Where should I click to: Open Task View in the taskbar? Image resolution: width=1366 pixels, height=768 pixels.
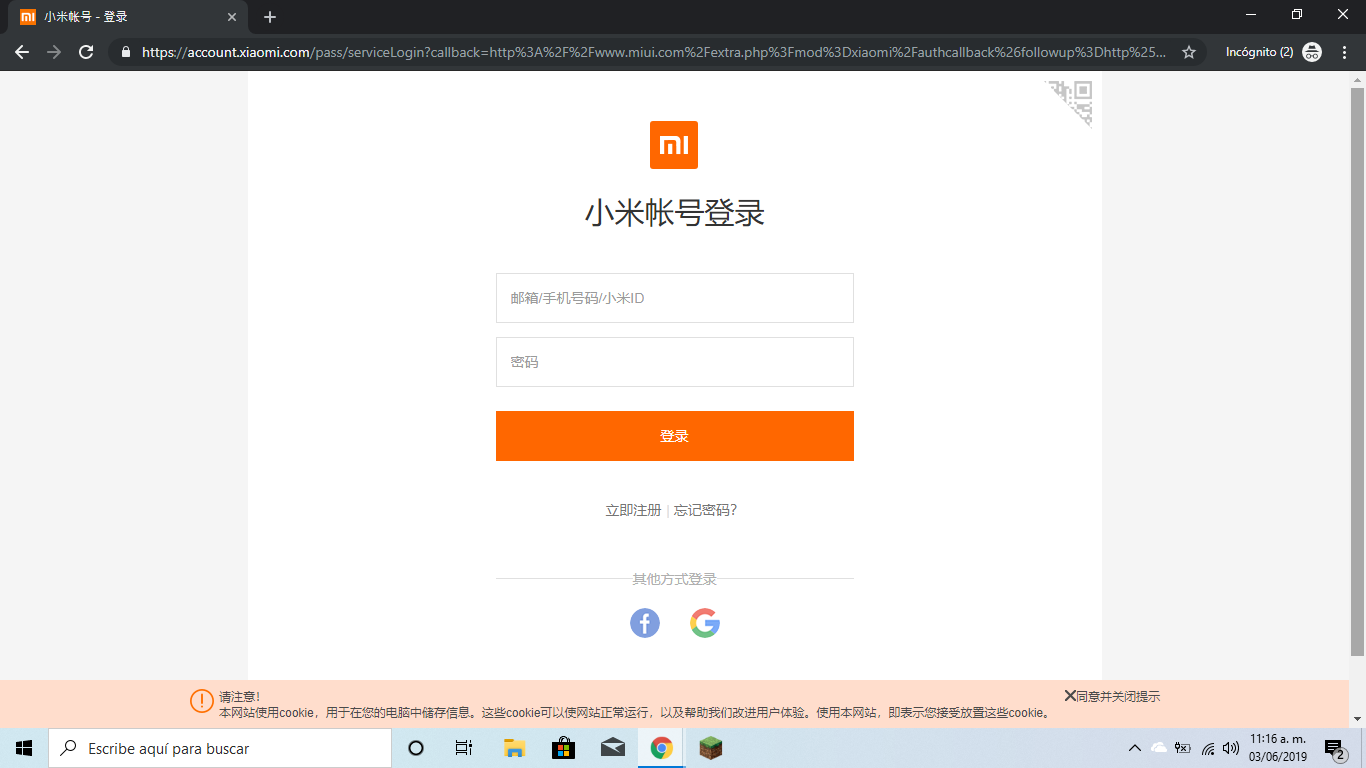point(464,748)
